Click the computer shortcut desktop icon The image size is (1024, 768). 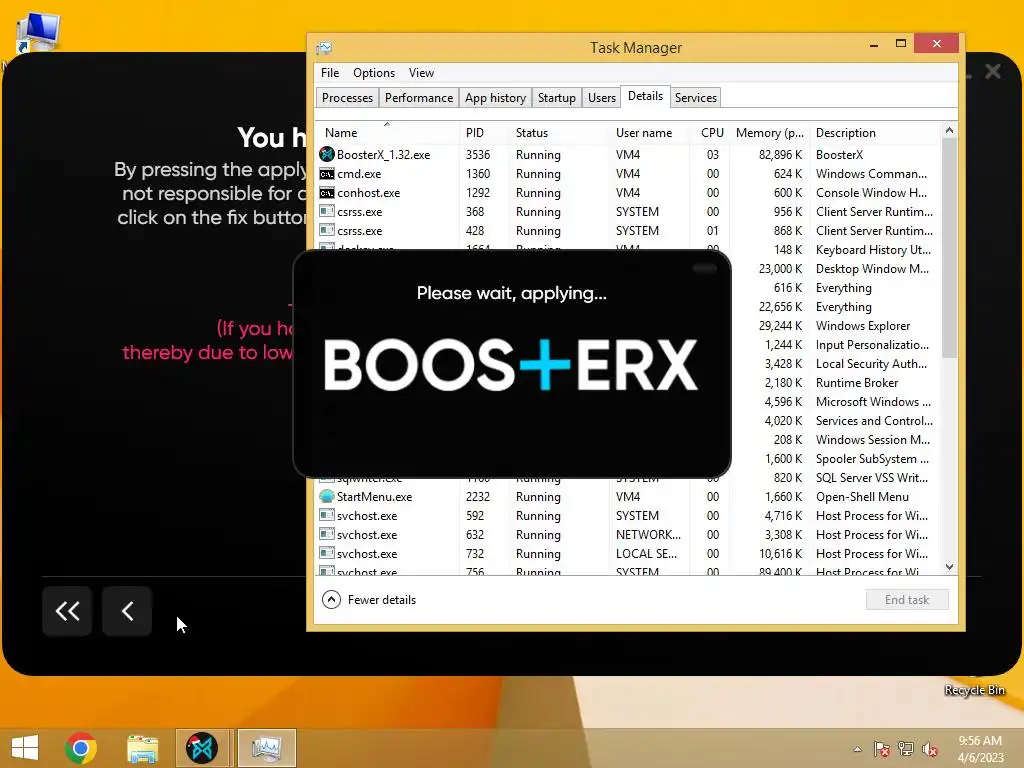[38, 33]
